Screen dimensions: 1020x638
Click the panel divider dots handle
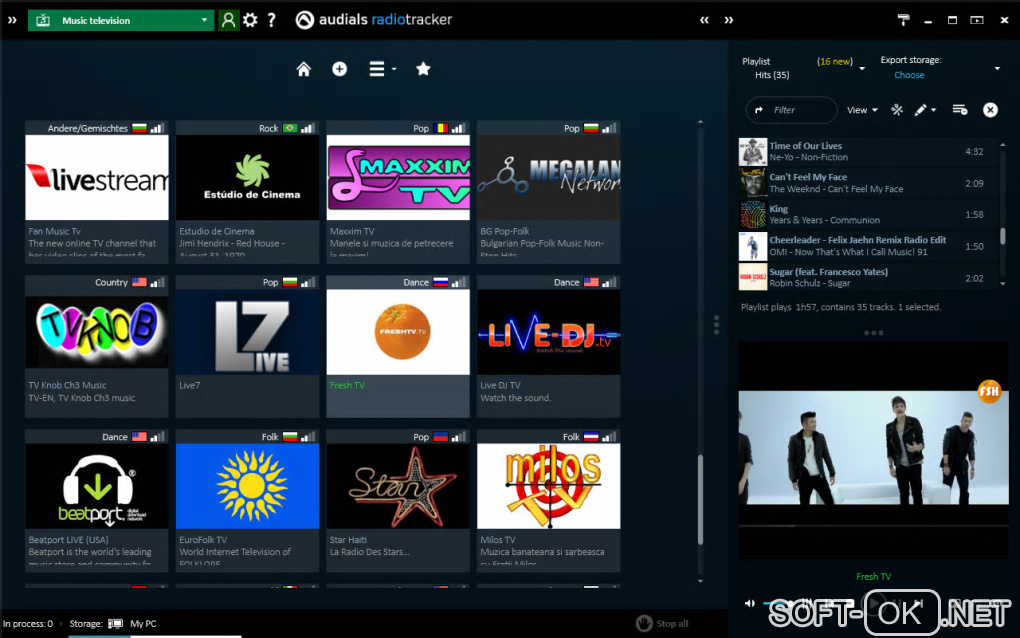(716, 325)
